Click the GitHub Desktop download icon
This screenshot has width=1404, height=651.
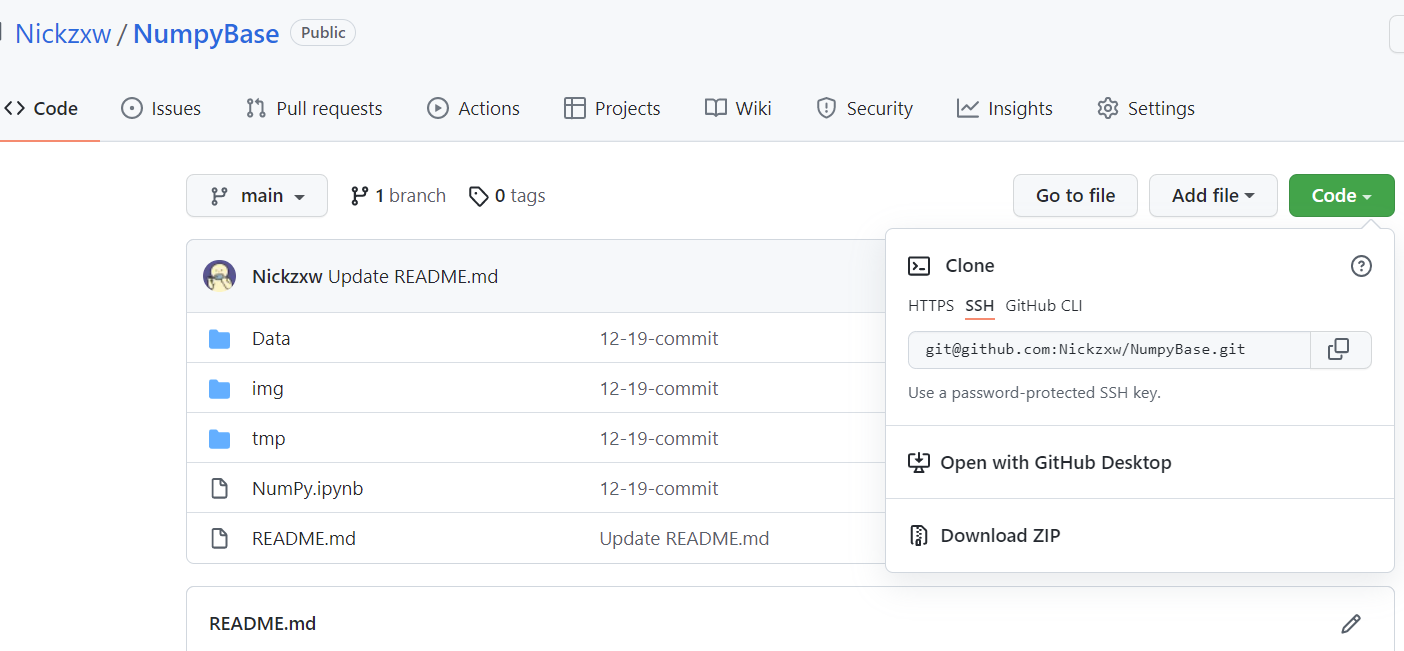[919, 463]
